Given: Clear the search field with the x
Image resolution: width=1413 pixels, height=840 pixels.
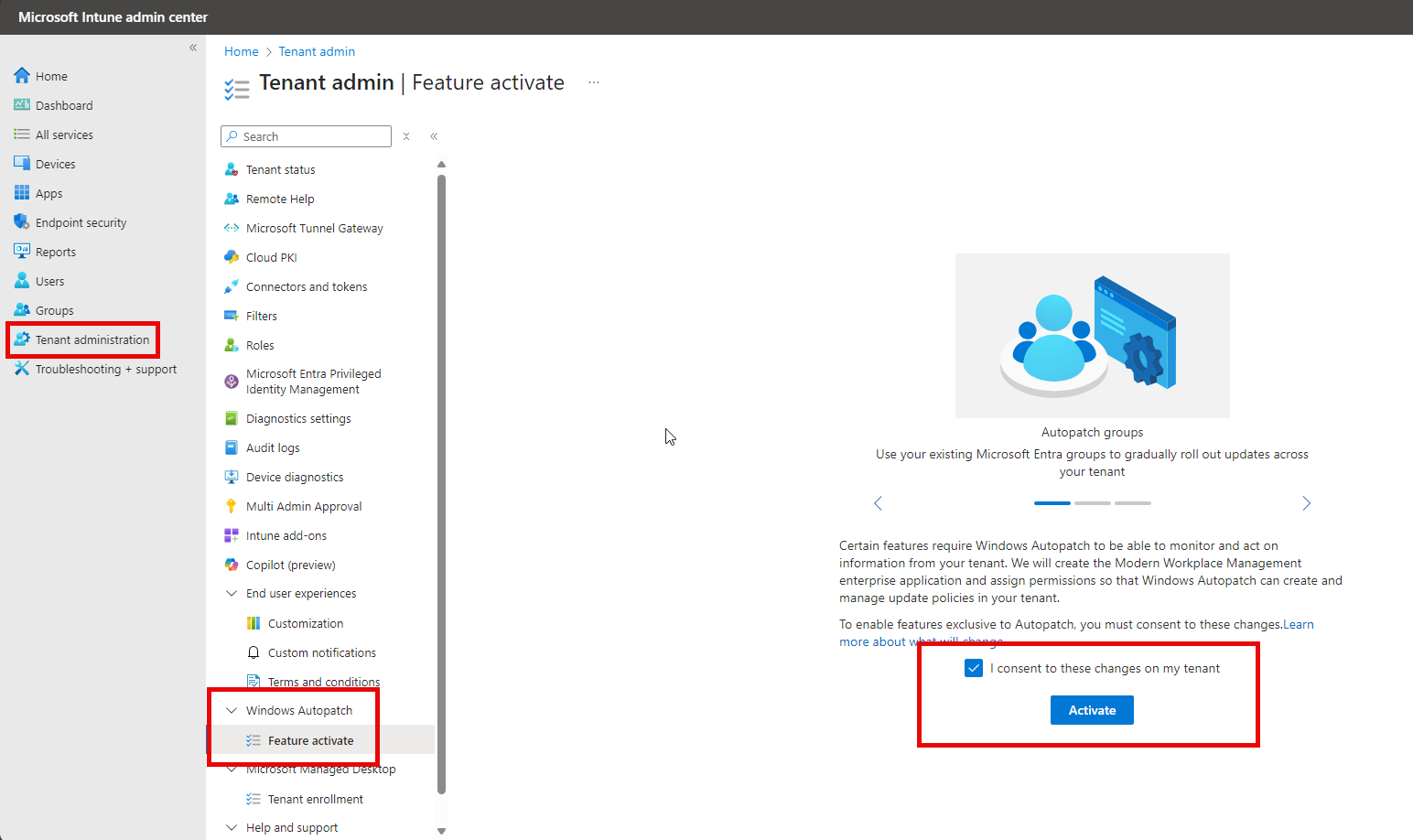Looking at the screenshot, I should pyautogui.click(x=406, y=135).
